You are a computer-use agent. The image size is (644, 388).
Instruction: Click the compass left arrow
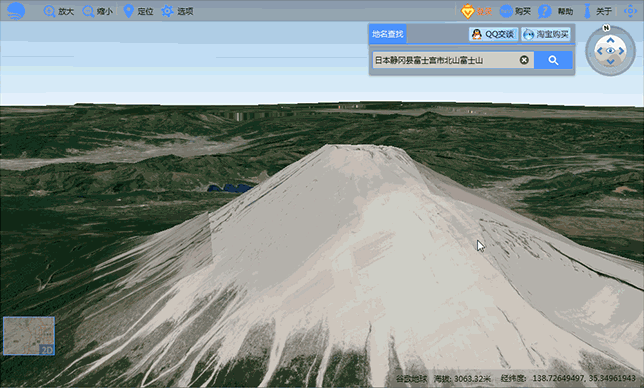(x=600, y=51)
